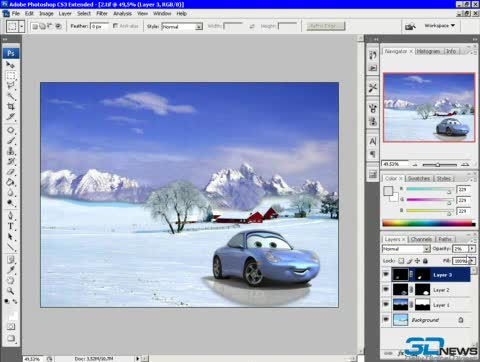The width and height of the screenshot is (480, 362).
Task: Click Layer 2 name in Layers panel
Action: 441,290
